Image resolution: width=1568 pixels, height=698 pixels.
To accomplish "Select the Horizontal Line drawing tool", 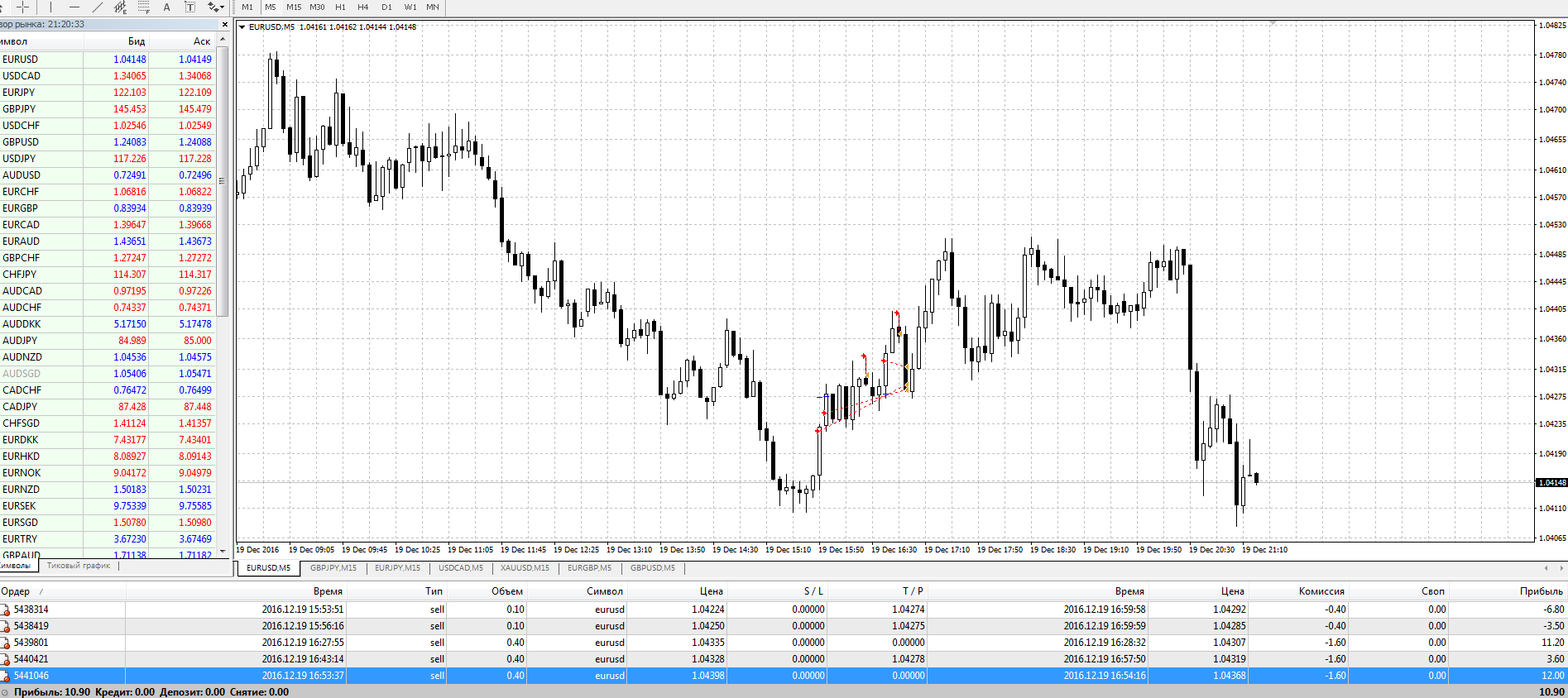I will (x=74, y=7).
